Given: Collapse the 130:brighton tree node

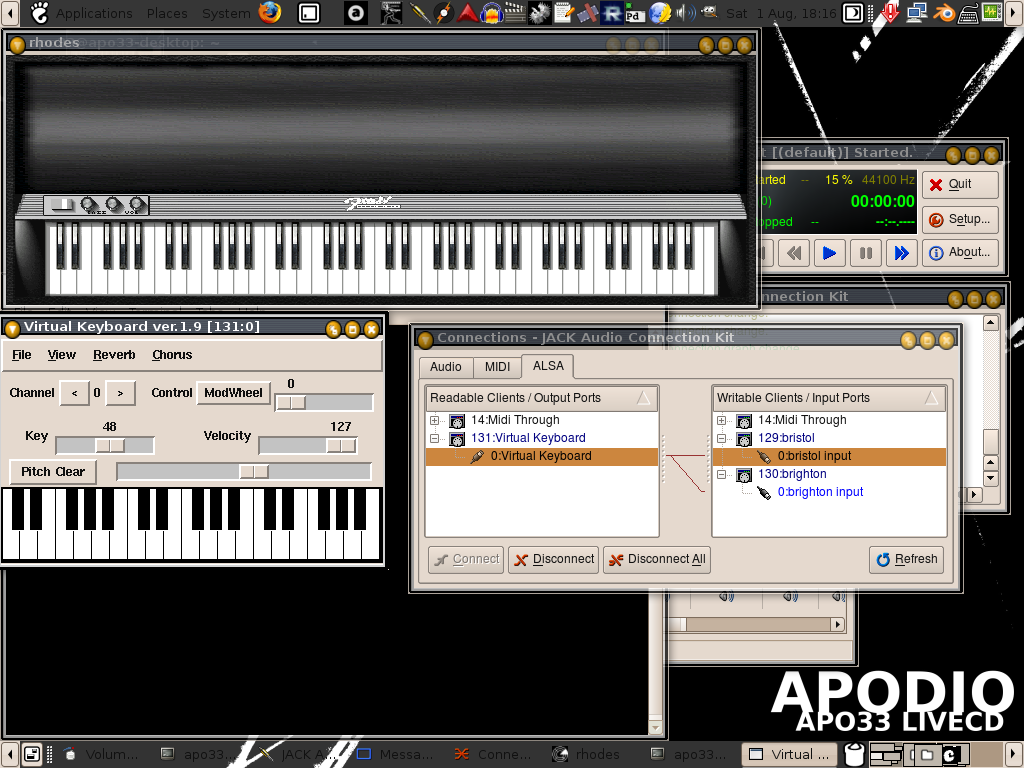Looking at the screenshot, I should 722,474.
